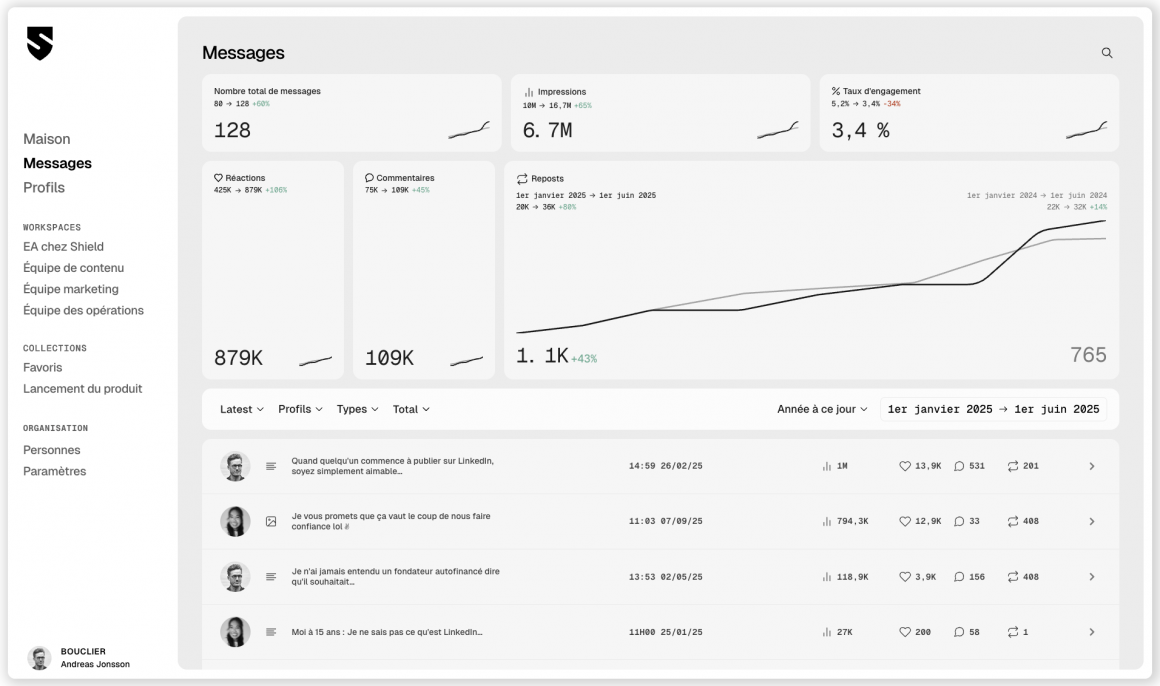Open the Lancement du produit collection
The image size is (1160, 686).
(x=83, y=388)
